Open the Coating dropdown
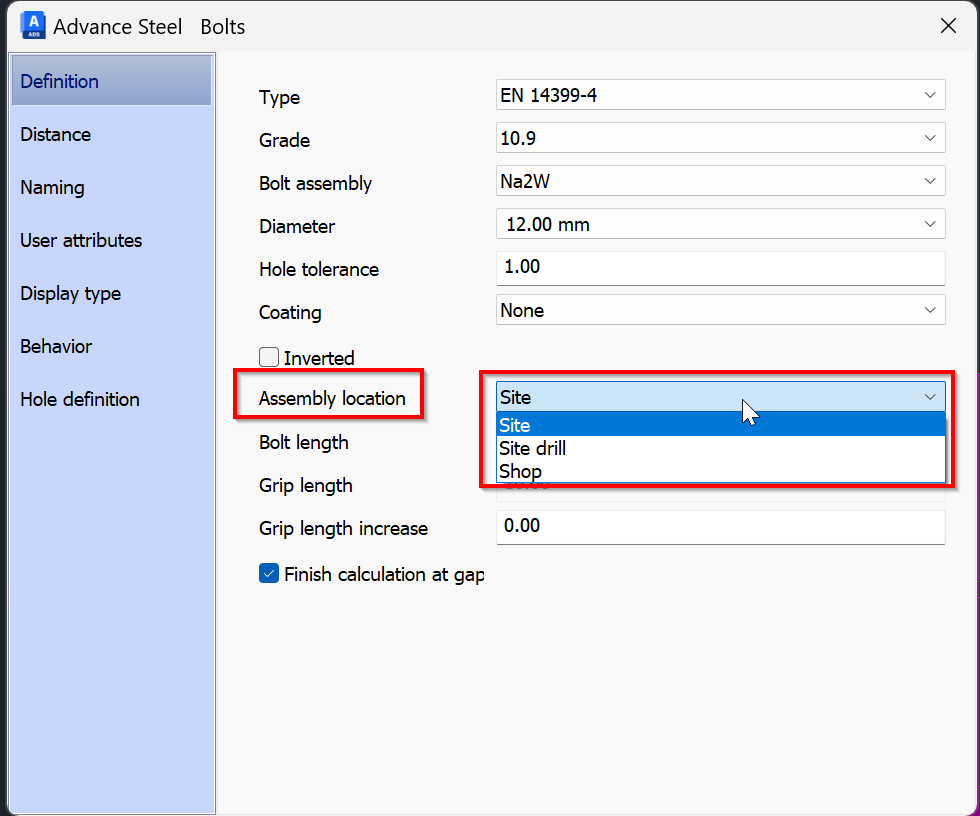This screenshot has width=980, height=816. pos(720,311)
